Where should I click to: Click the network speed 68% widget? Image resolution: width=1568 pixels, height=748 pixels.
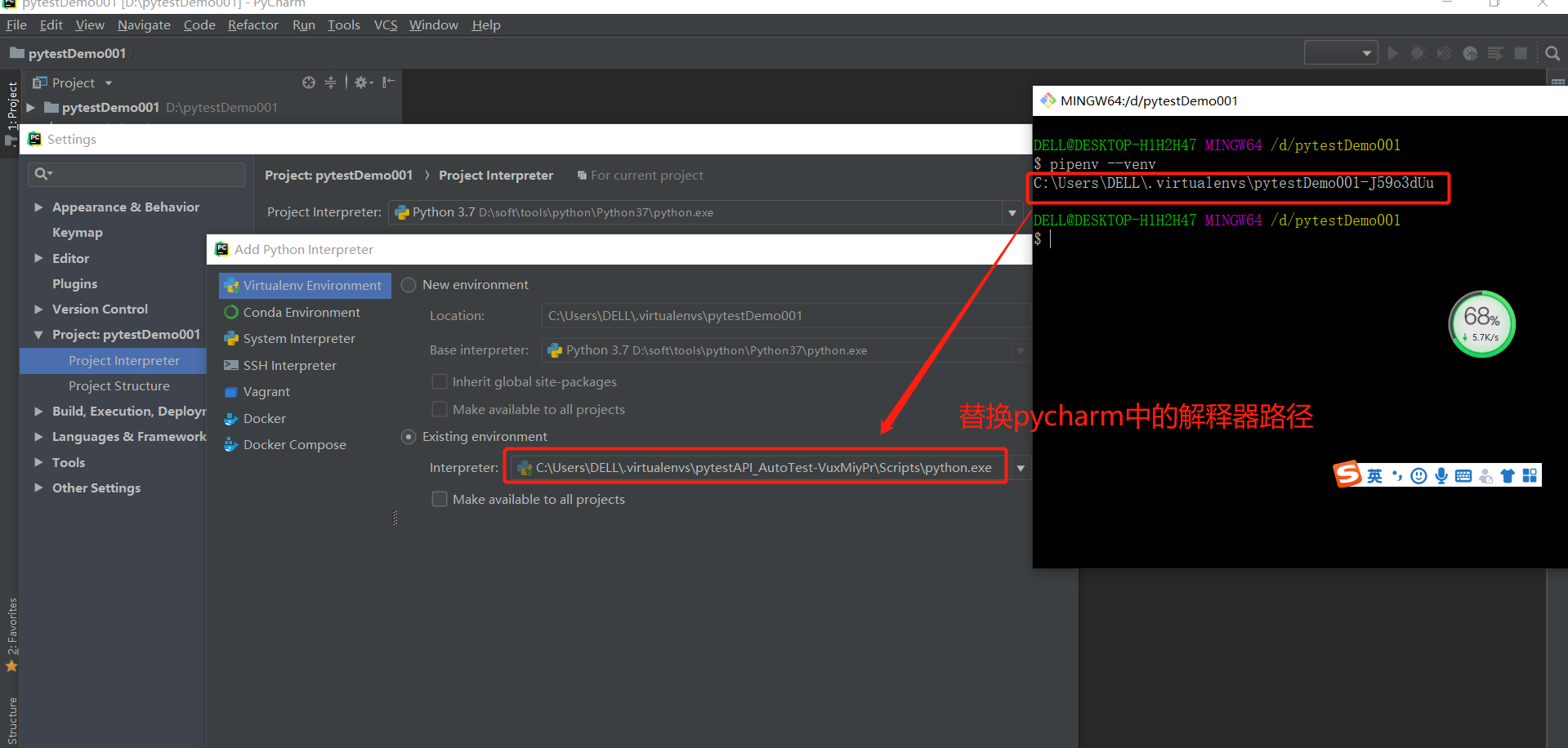1481,324
